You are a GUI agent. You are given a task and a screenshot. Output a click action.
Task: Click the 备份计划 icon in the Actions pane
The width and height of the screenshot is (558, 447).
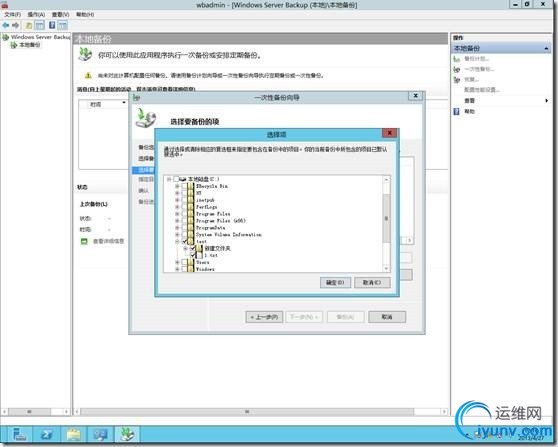click(x=457, y=59)
